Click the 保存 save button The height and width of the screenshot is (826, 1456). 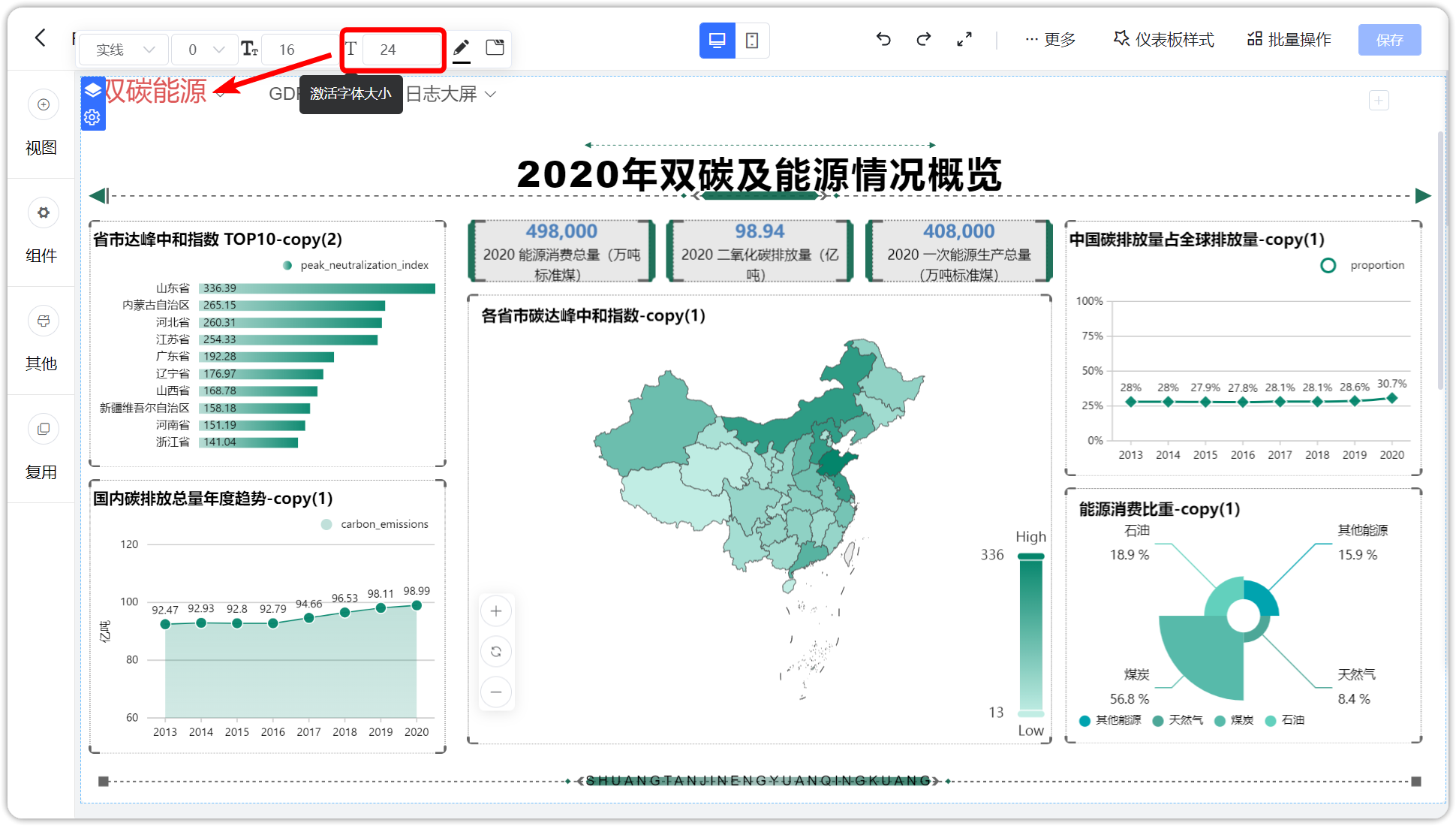pyautogui.click(x=1389, y=40)
